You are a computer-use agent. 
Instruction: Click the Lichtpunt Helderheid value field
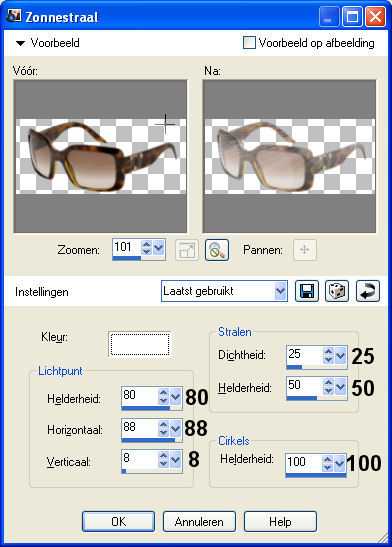pos(140,396)
